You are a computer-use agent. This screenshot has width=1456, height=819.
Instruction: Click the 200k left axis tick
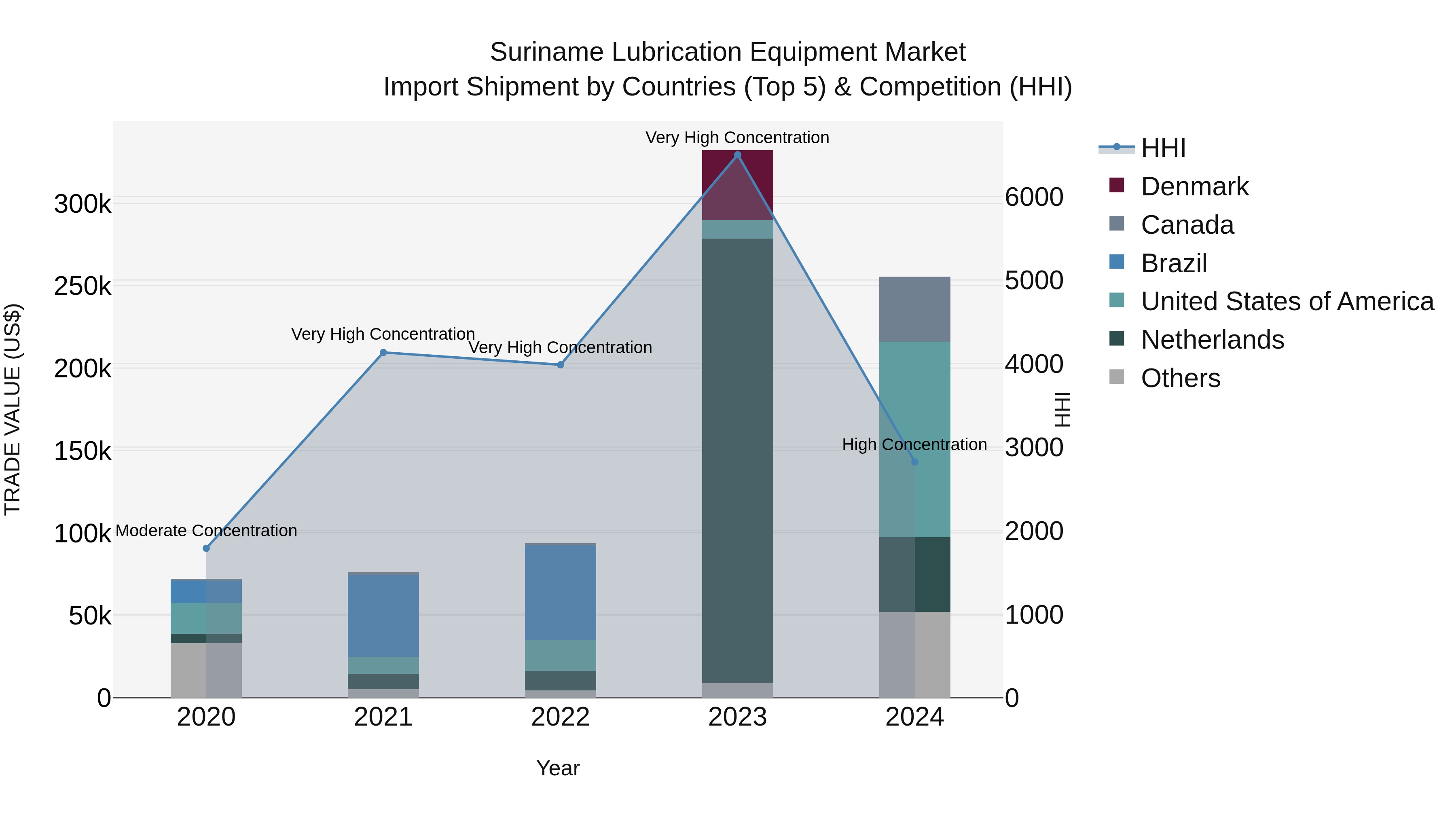(x=83, y=369)
